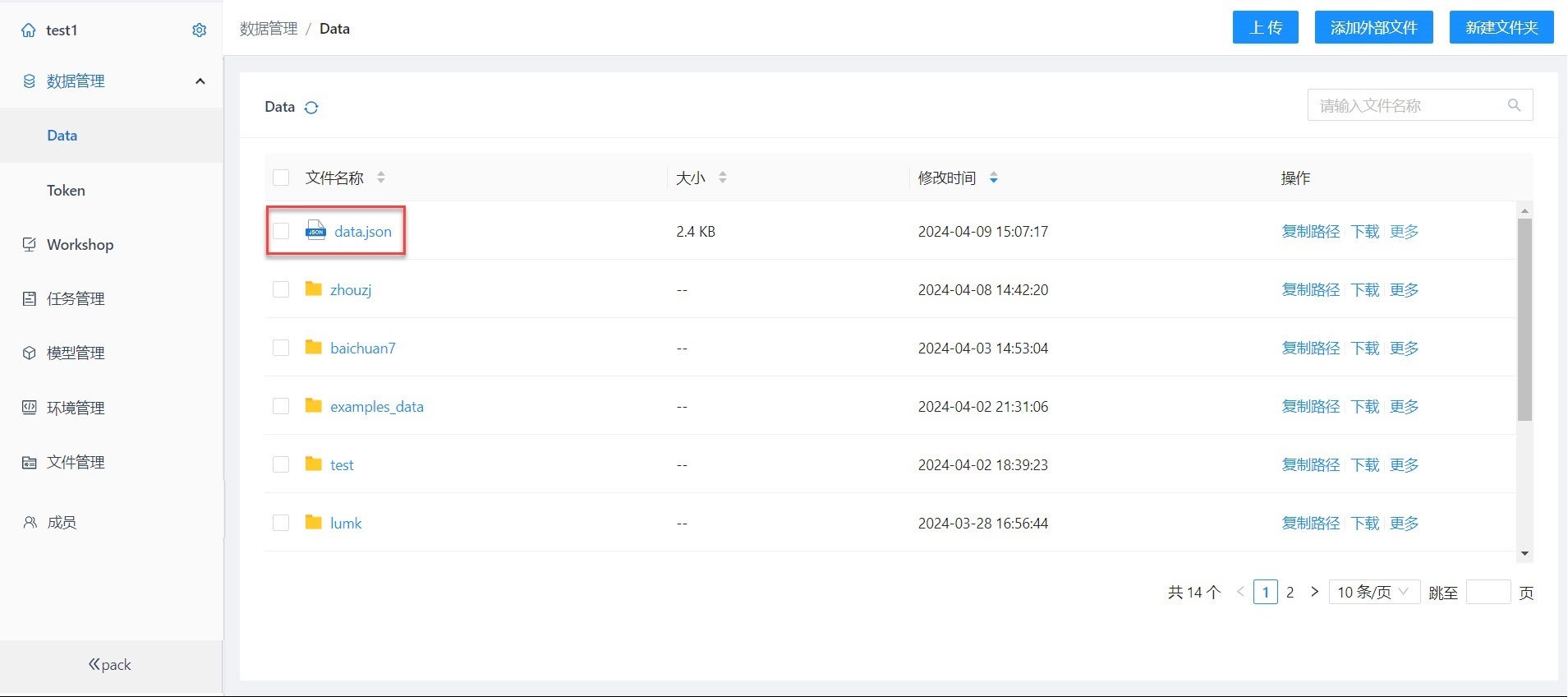
Task: Collapse the 数据管理 menu section
Action: point(200,81)
